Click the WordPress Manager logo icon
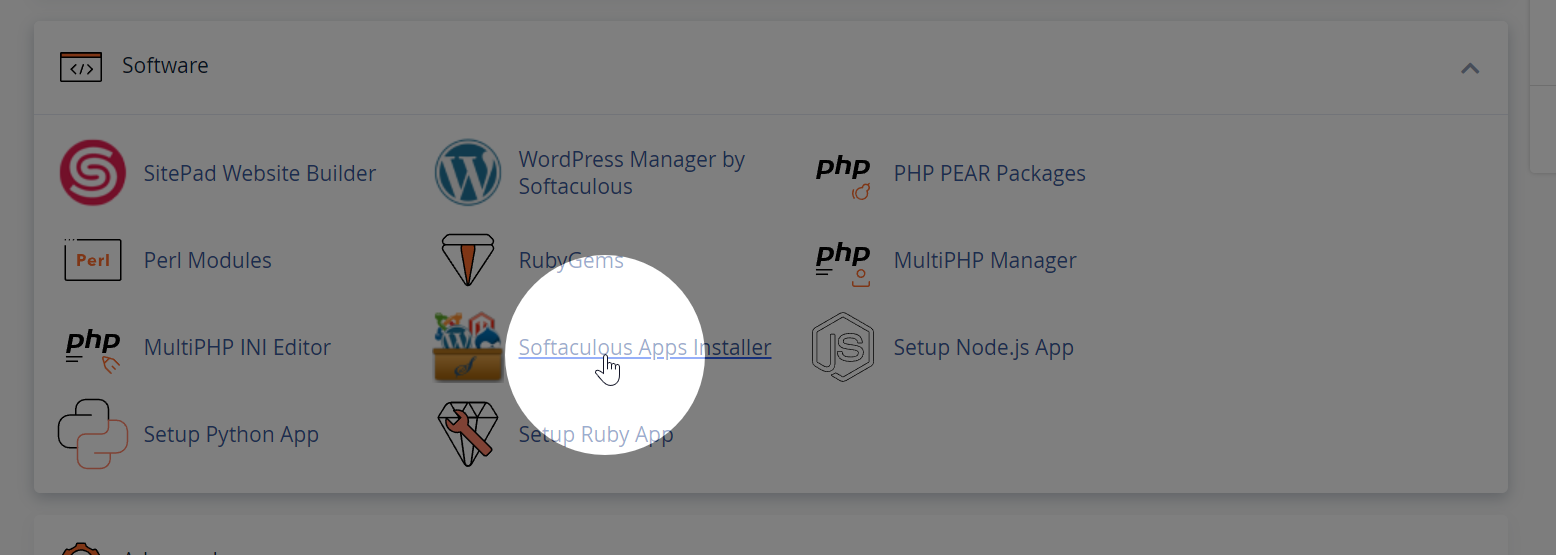 point(468,173)
